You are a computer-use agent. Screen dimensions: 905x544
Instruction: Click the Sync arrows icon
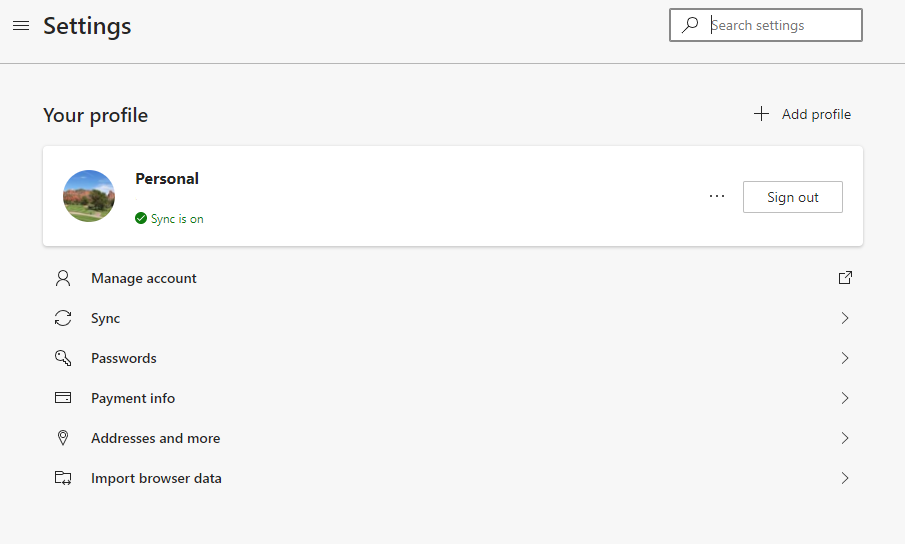point(63,318)
